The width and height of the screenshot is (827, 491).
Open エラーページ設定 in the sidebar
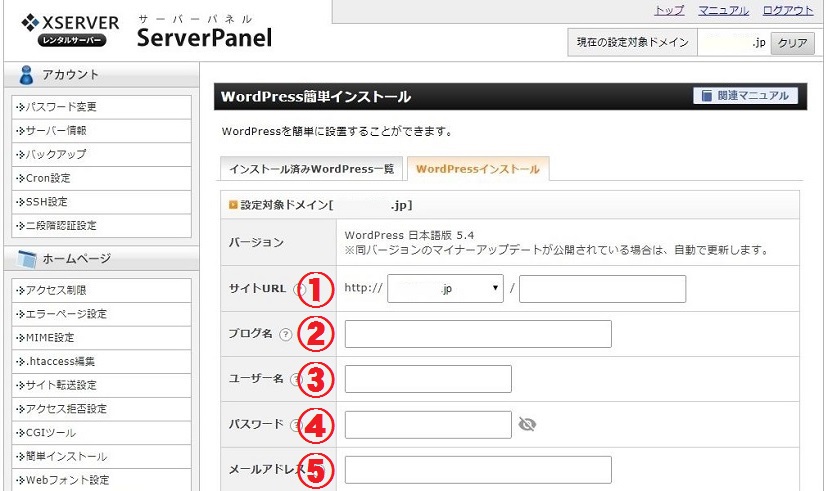101,314
